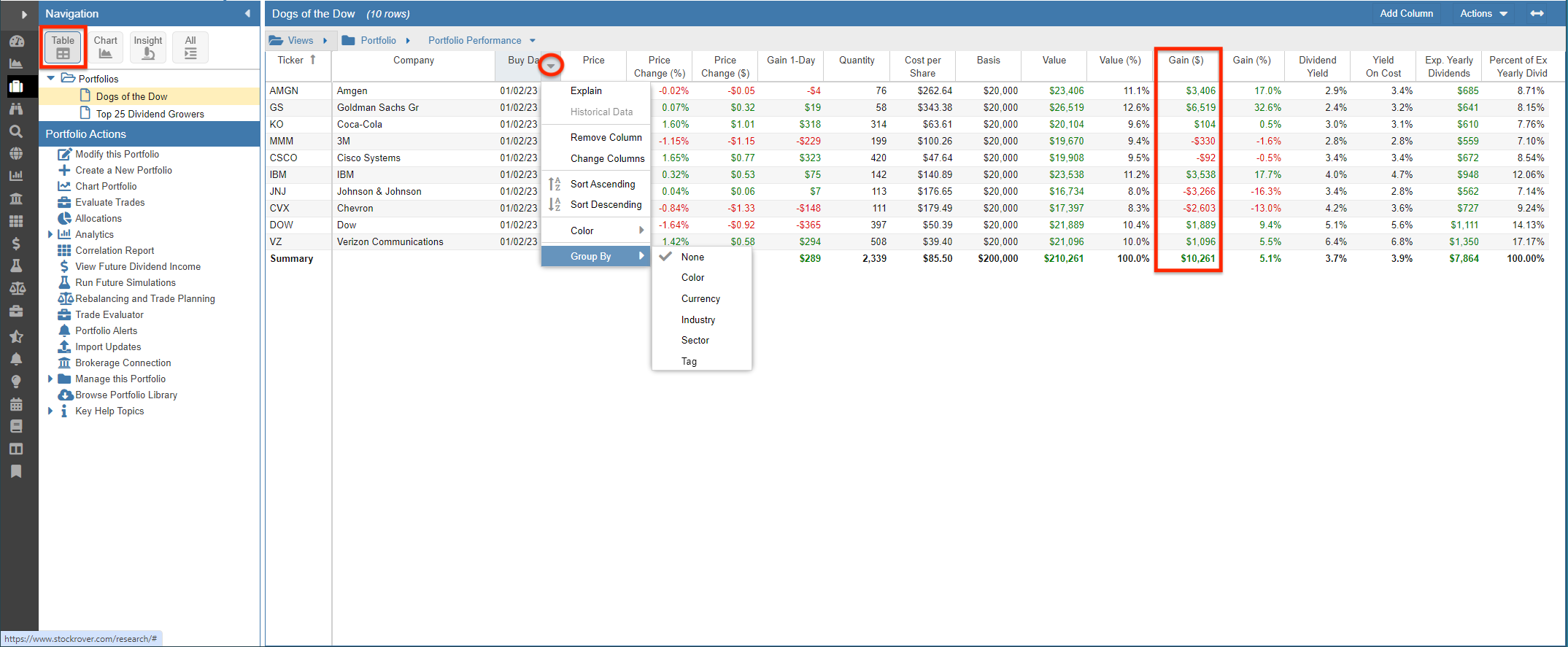Image resolution: width=1568 pixels, height=647 pixels.
Task: Open the dollar sign sidebar icon
Action: click(x=16, y=244)
